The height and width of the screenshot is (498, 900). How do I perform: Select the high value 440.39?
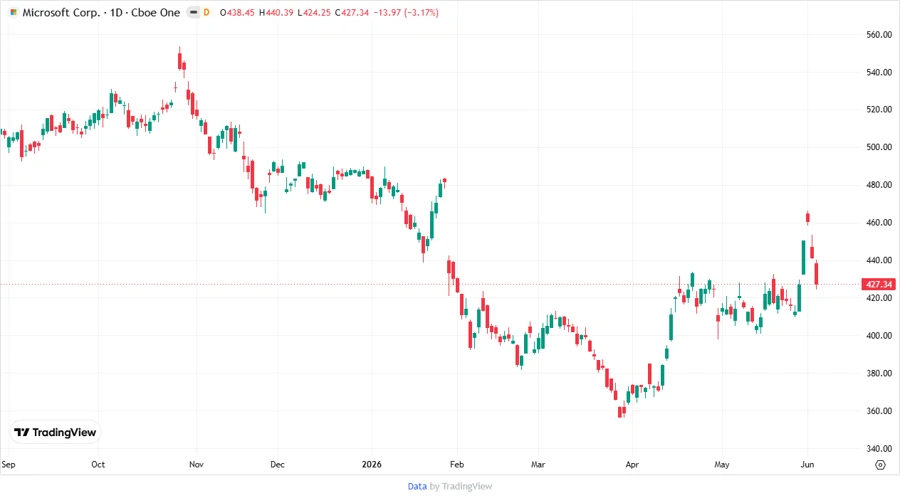pyautogui.click(x=279, y=13)
